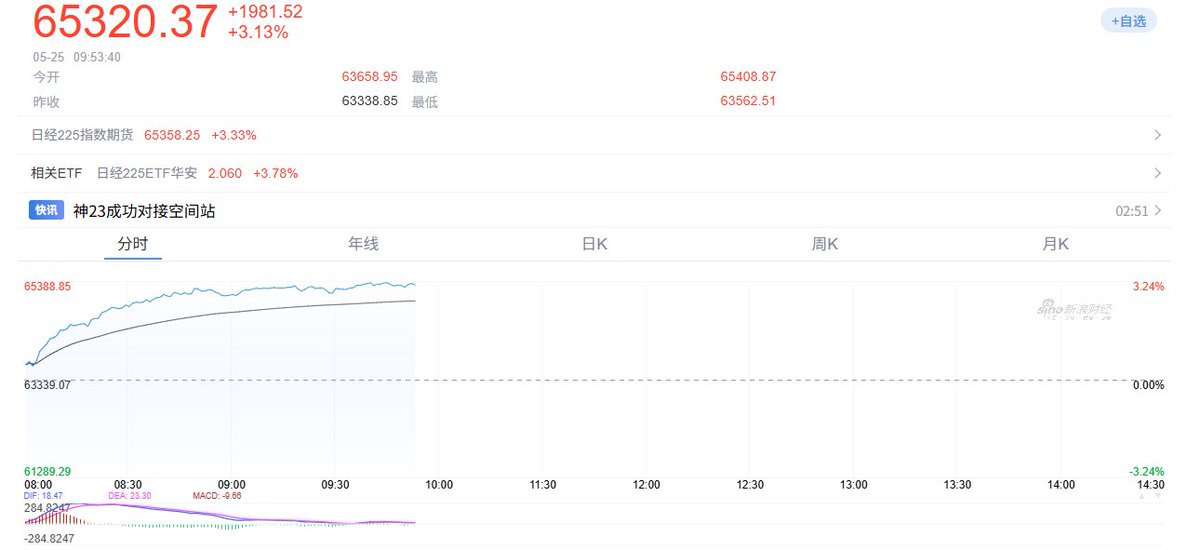Viewport: 1200px width, 550px height.
Task: Click the 最高 label
Action: point(425,76)
